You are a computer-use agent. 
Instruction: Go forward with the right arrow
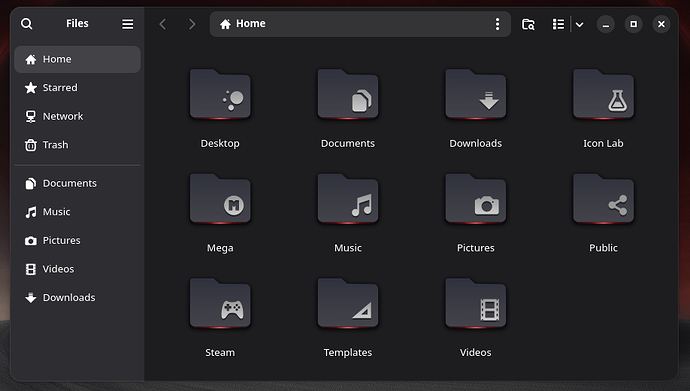[x=192, y=24]
